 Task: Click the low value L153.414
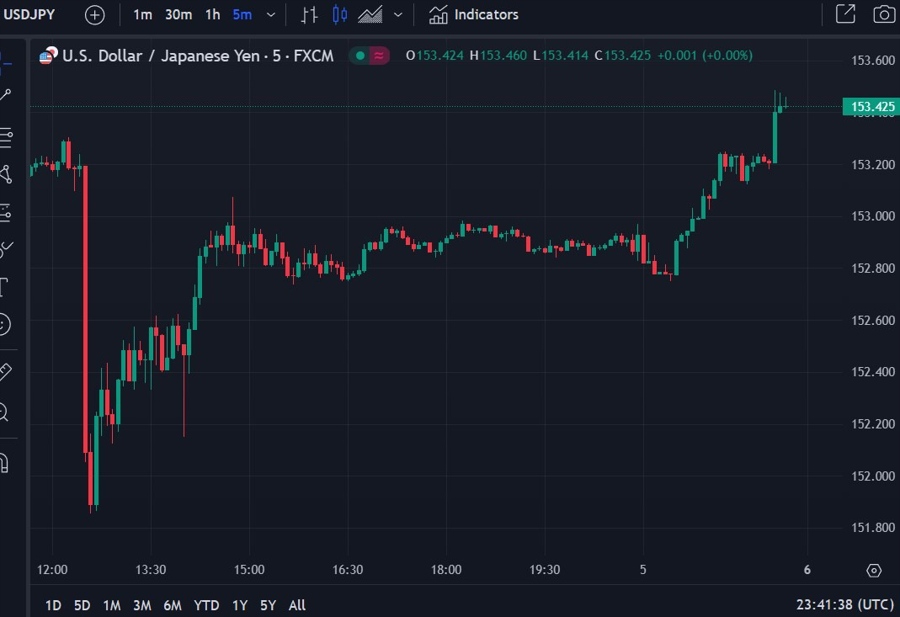(560, 56)
